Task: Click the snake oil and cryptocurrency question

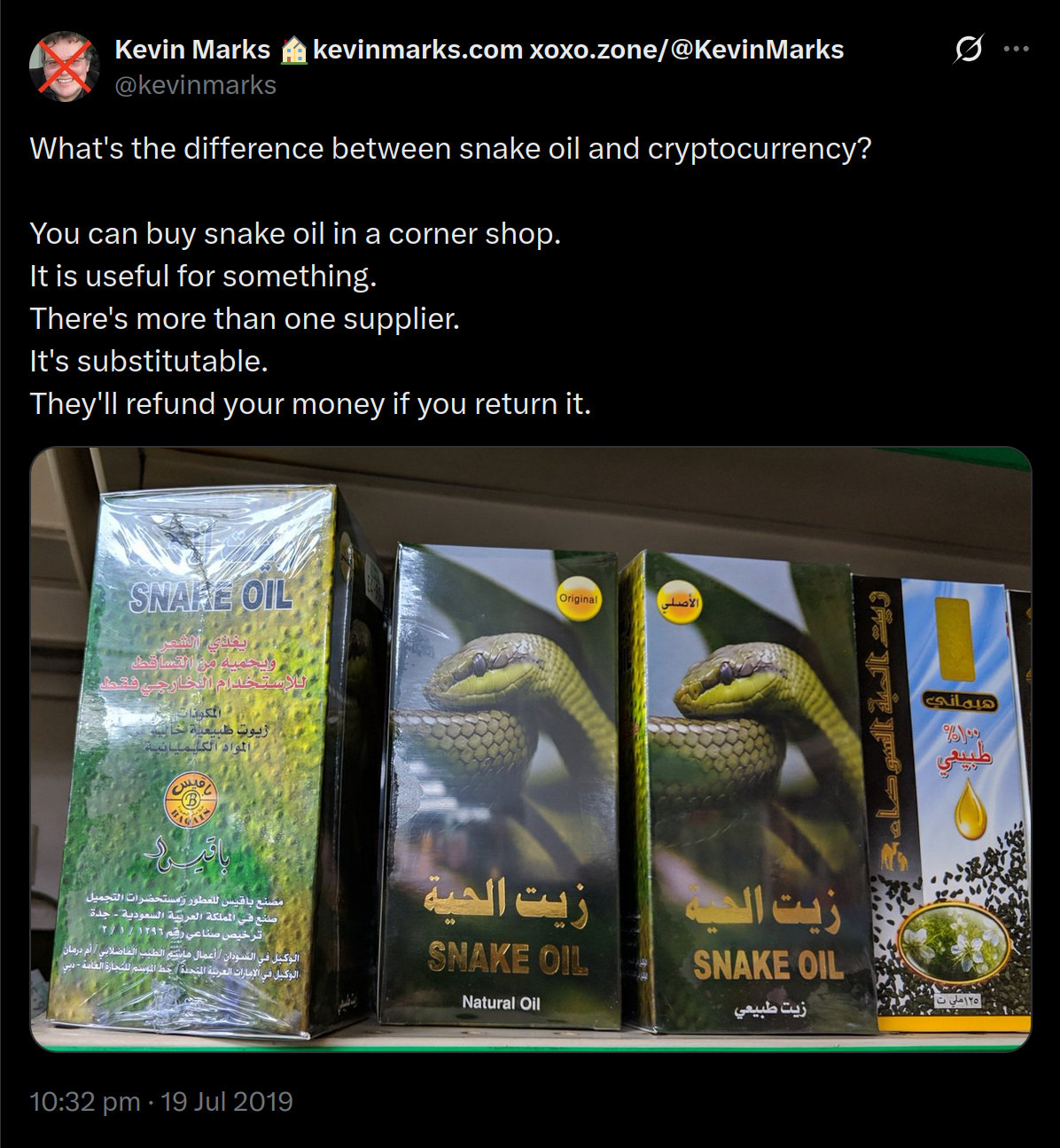Action: pyautogui.click(x=450, y=148)
